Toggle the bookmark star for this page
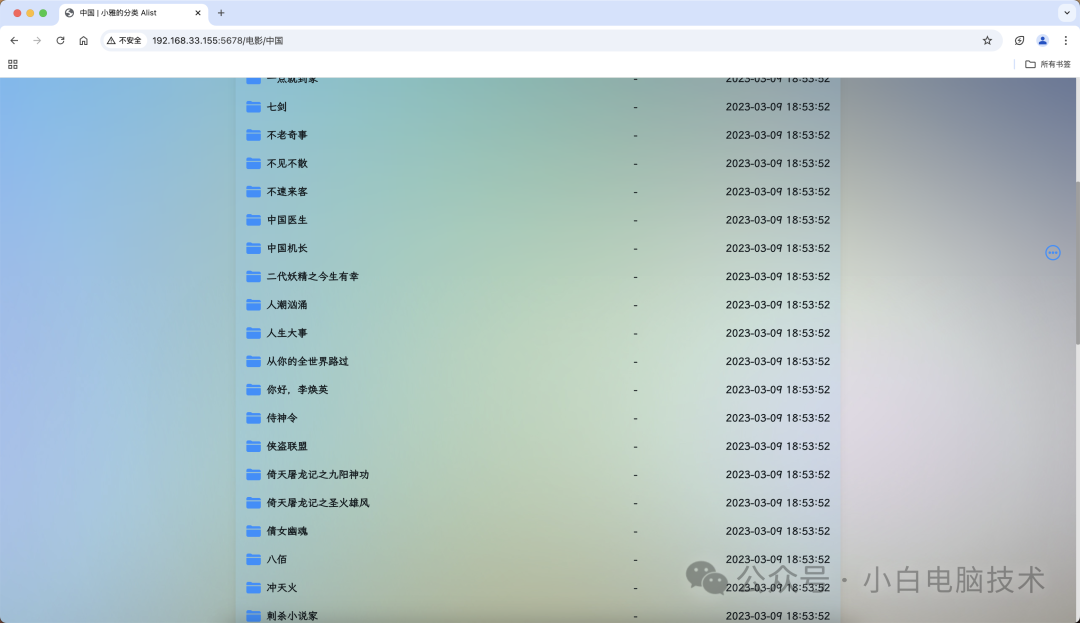 point(987,40)
